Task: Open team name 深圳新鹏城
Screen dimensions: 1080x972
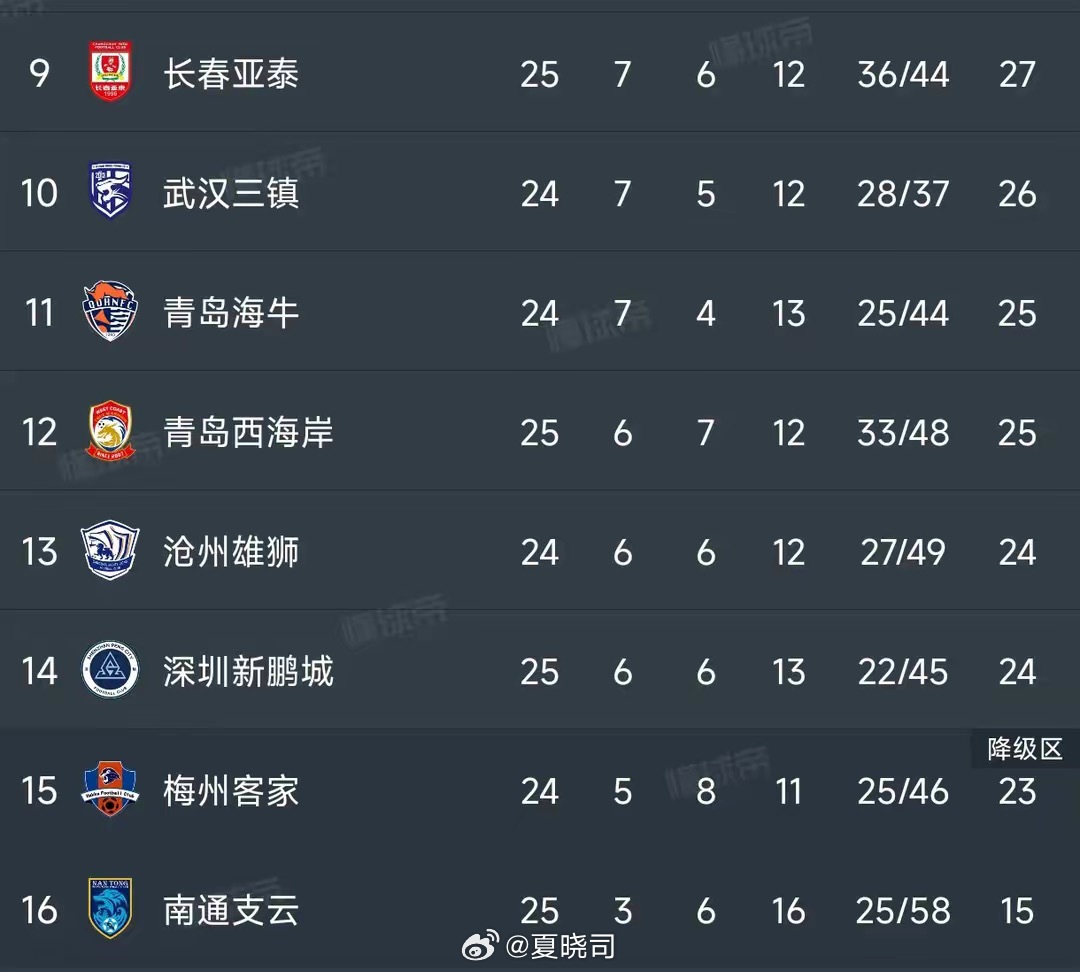Action: click(x=248, y=671)
